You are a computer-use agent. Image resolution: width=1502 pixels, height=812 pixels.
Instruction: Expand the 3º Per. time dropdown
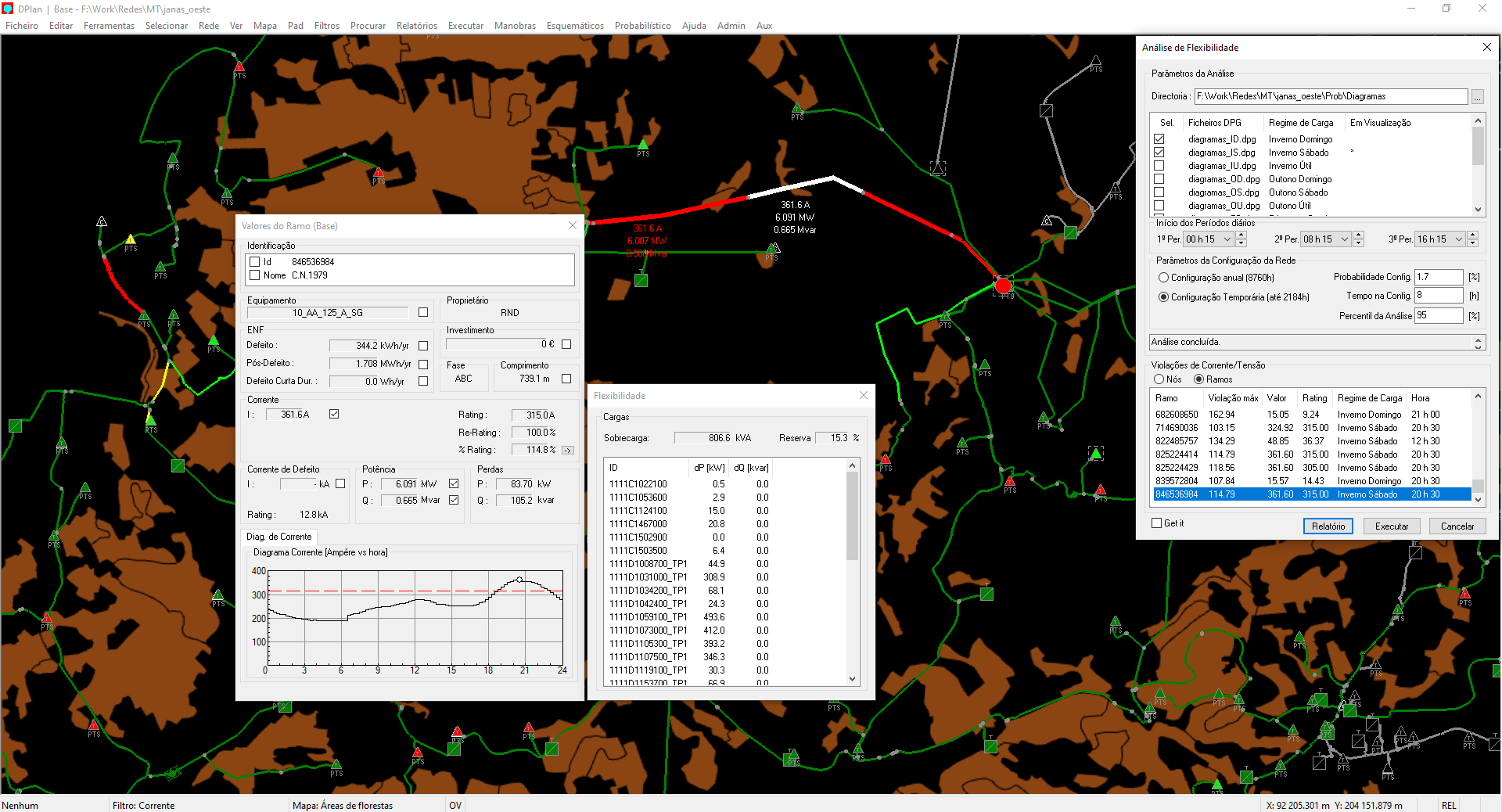click(x=1458, y=239)
